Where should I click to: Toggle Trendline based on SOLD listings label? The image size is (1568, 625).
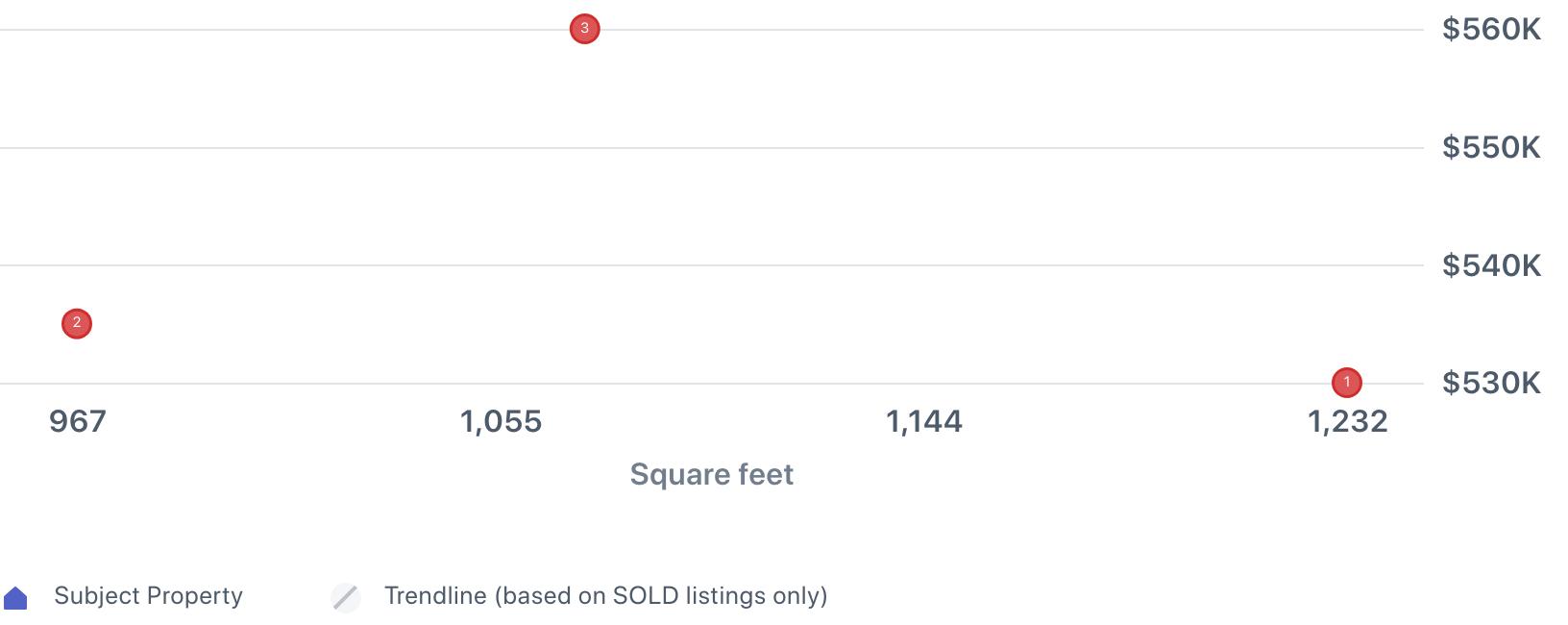[605, 596]
